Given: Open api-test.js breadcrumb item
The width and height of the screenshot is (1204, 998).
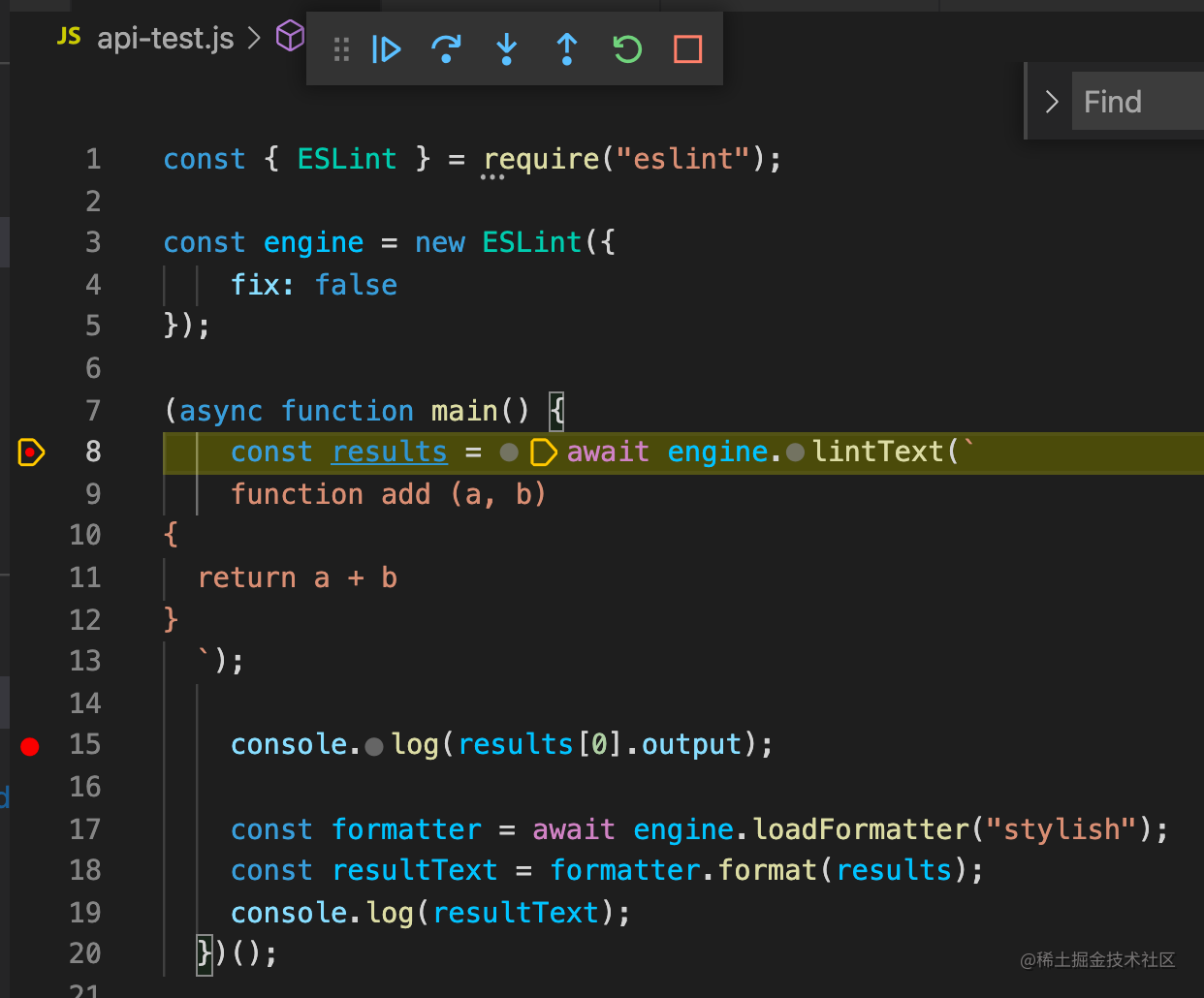Looking at the screenshot, I should (166, 38).
